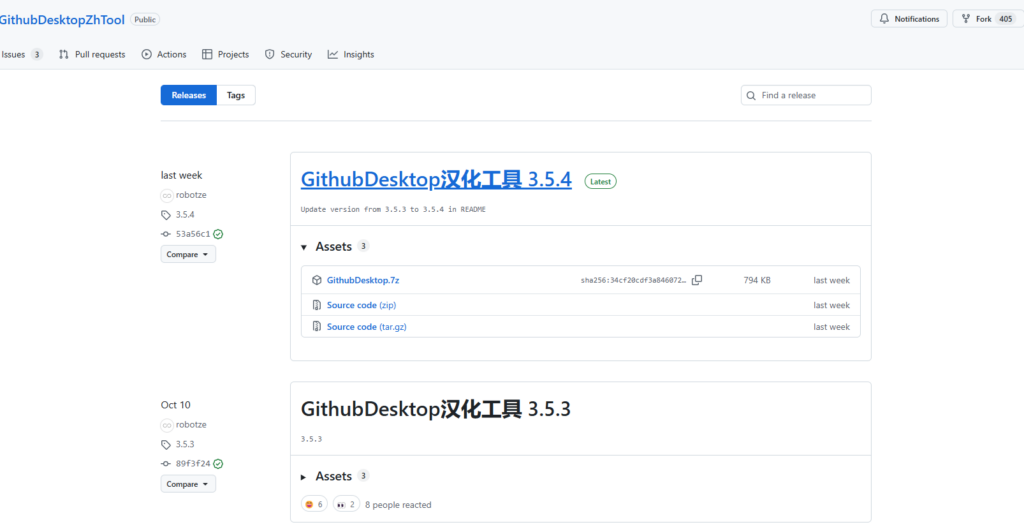Click the Public visibility label
1024x527 pixels.
click(x=145, y=20)
